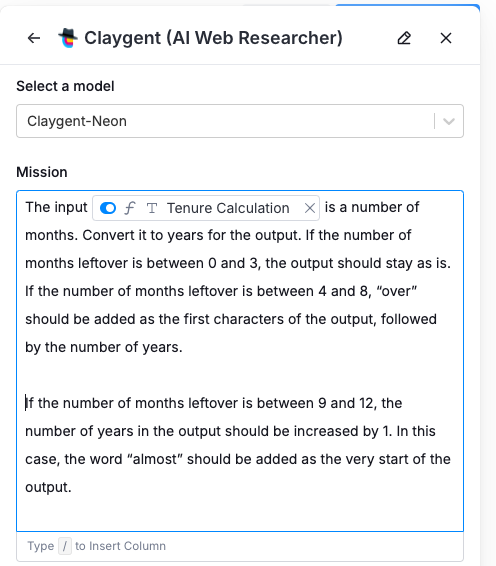Click the formula f icon in chip

pyautogui.click(x=130, y=208)
